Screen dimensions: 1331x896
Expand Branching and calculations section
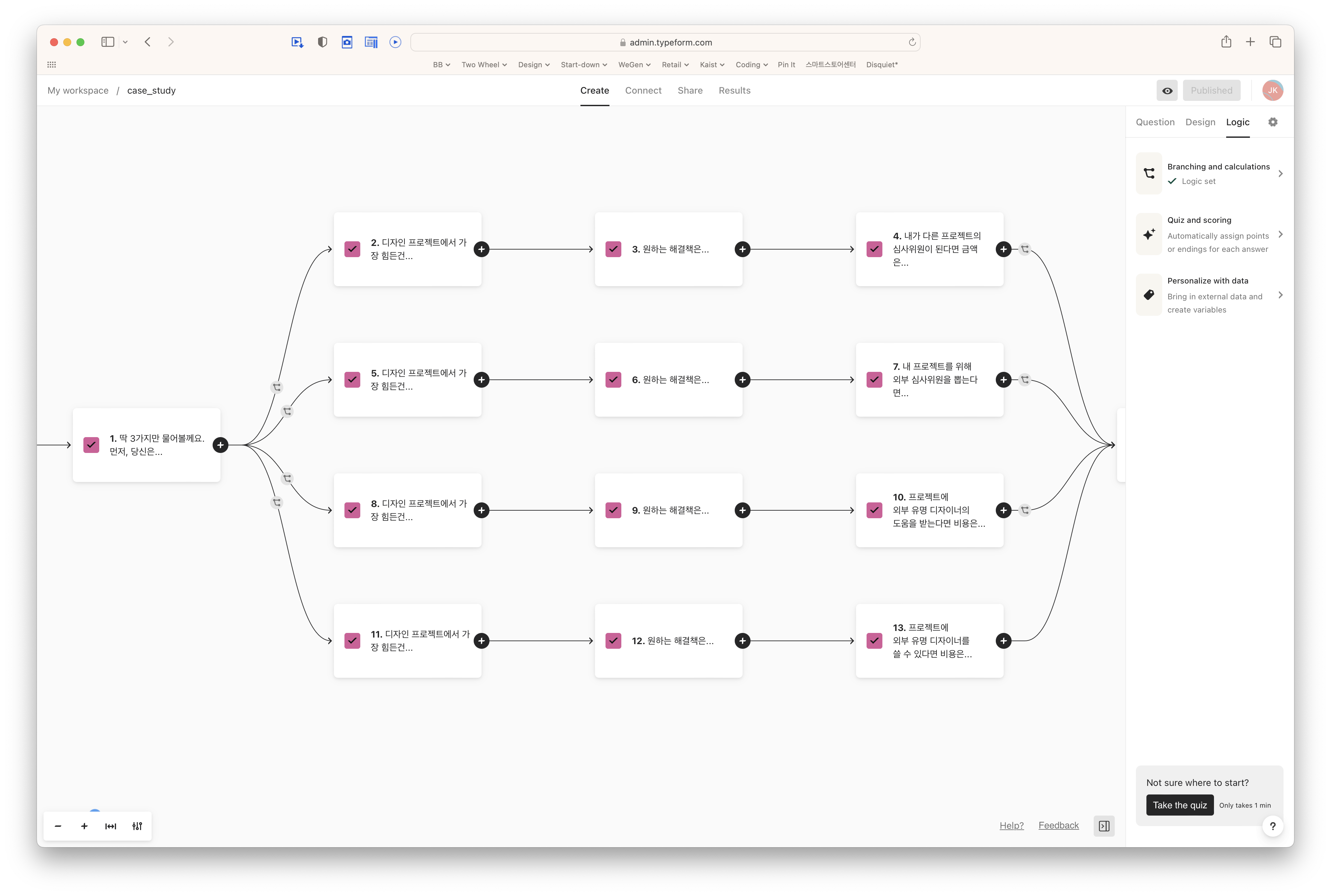[1209, 173]
